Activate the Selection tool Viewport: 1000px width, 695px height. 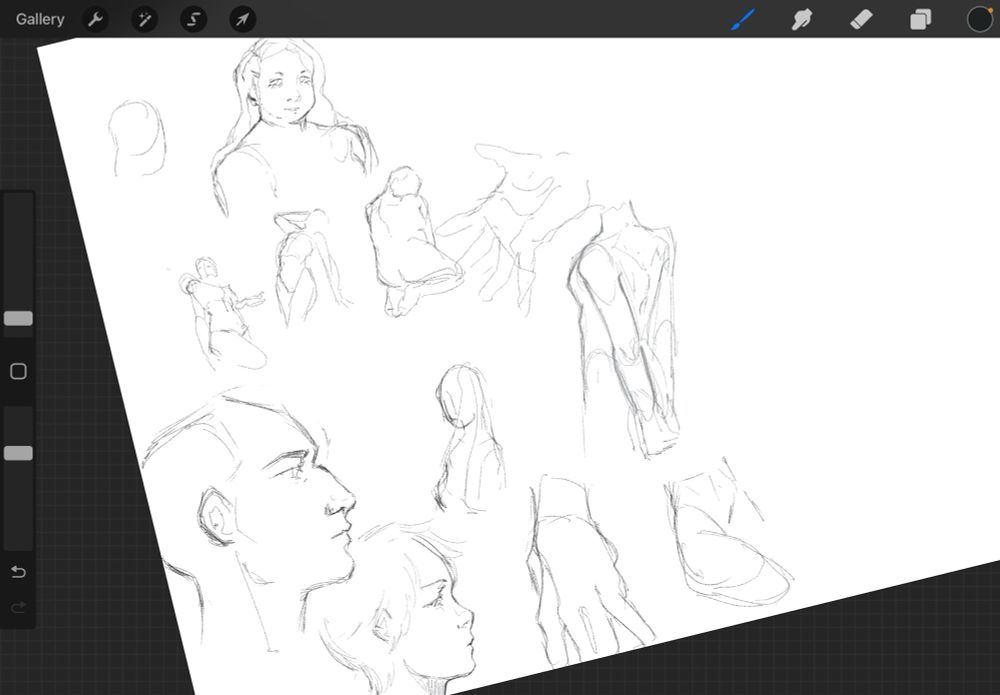193,19
